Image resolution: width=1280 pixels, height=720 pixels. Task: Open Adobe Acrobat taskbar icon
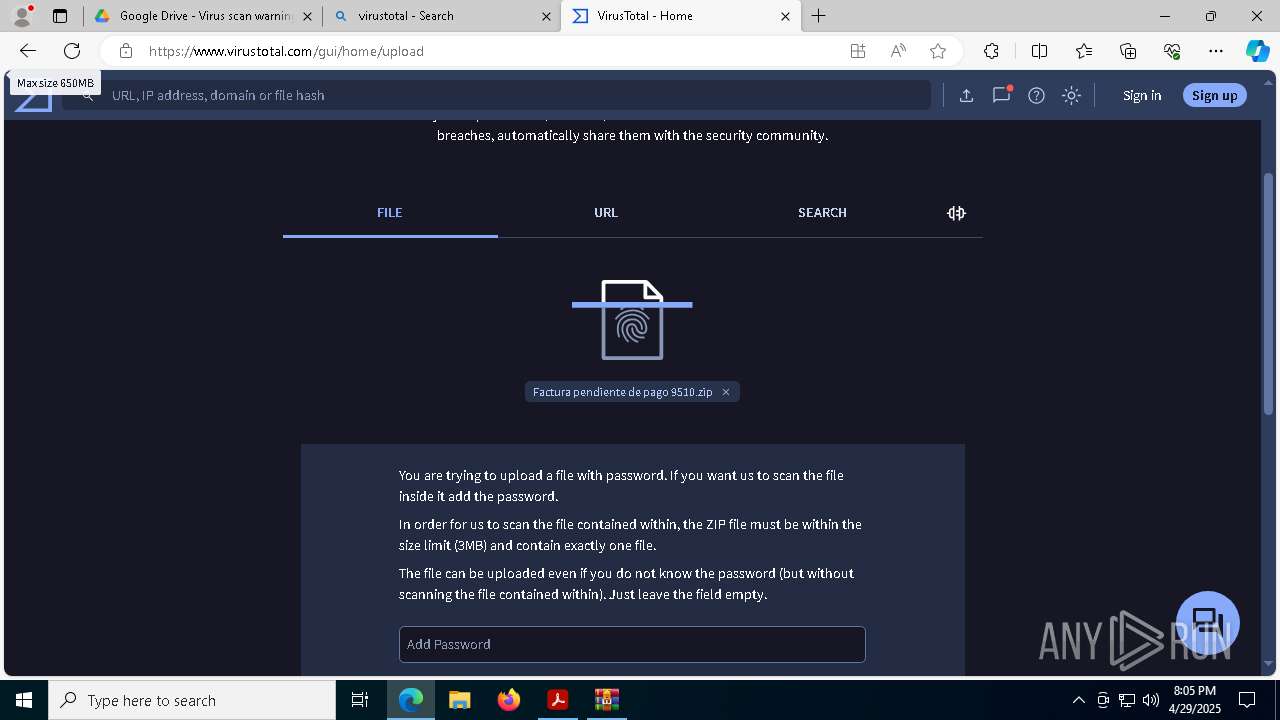point(557,700)
